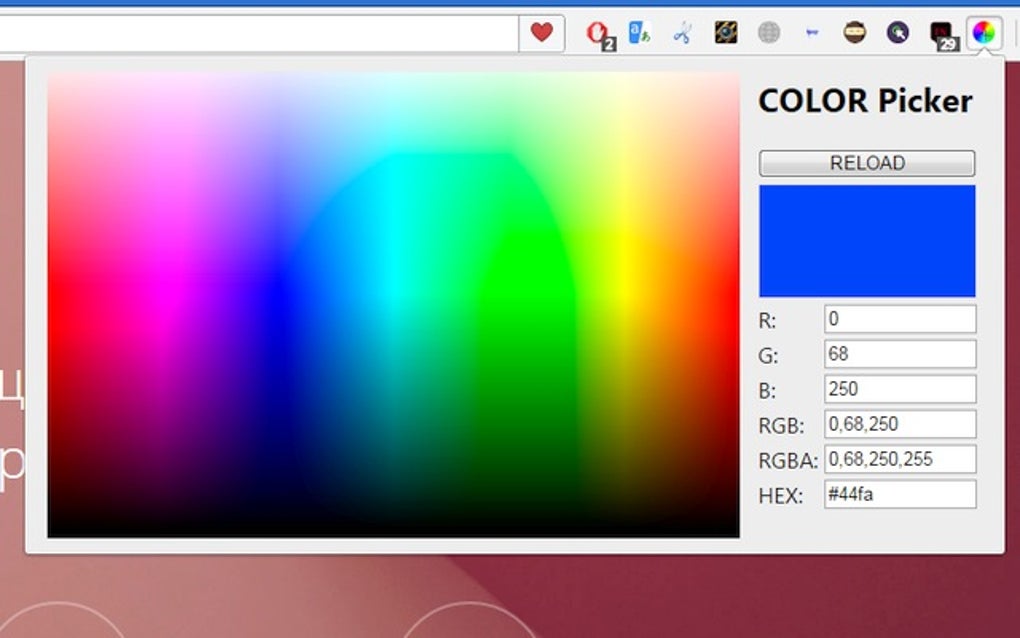Click the ninja extension icon
1020x638 pixels.
855,32
